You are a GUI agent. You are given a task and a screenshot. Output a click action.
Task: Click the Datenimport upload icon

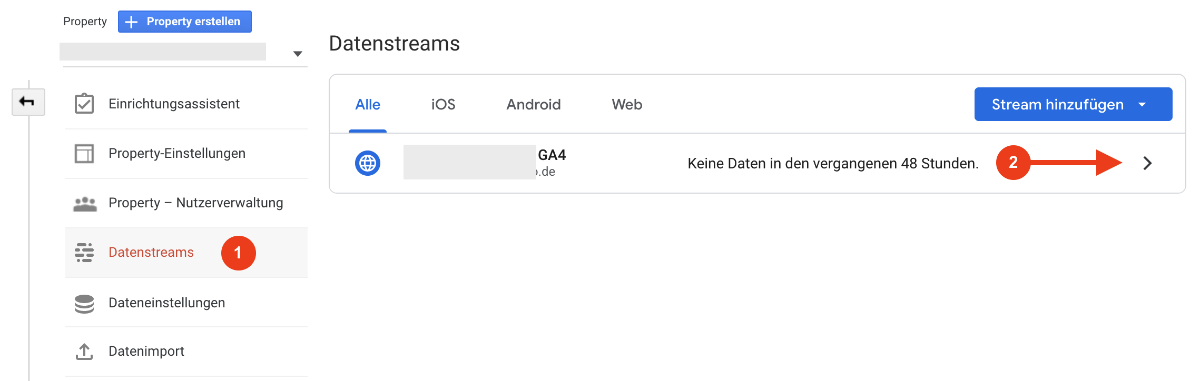[x=85, y=352]
